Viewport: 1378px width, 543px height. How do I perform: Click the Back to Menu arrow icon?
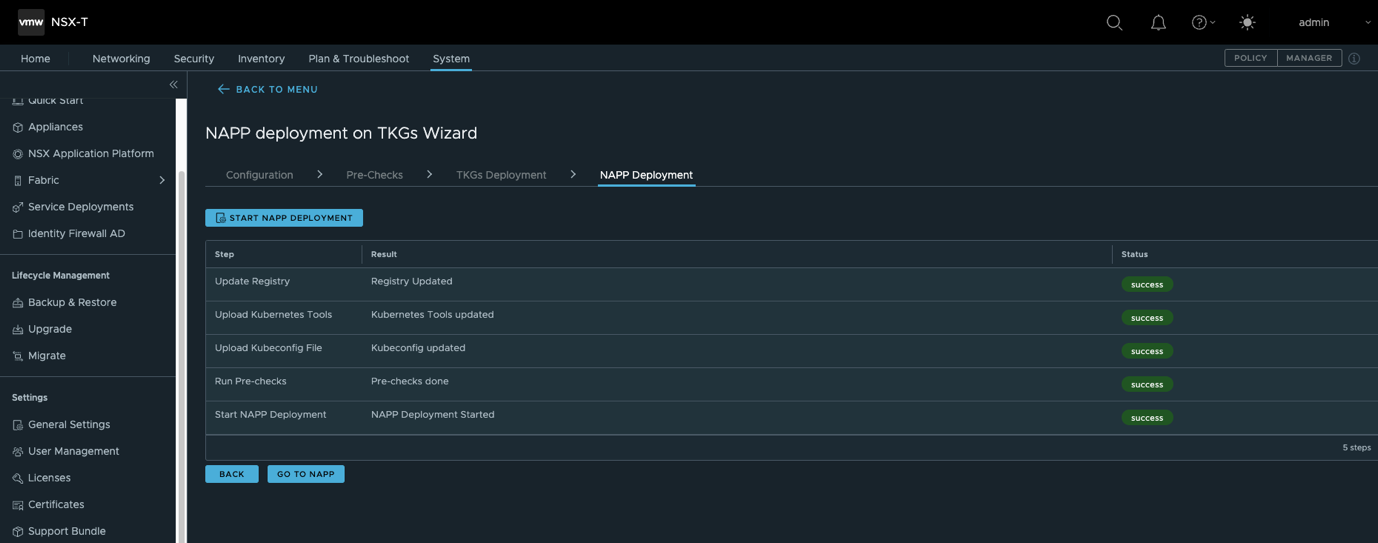click(x=223, y=89)
